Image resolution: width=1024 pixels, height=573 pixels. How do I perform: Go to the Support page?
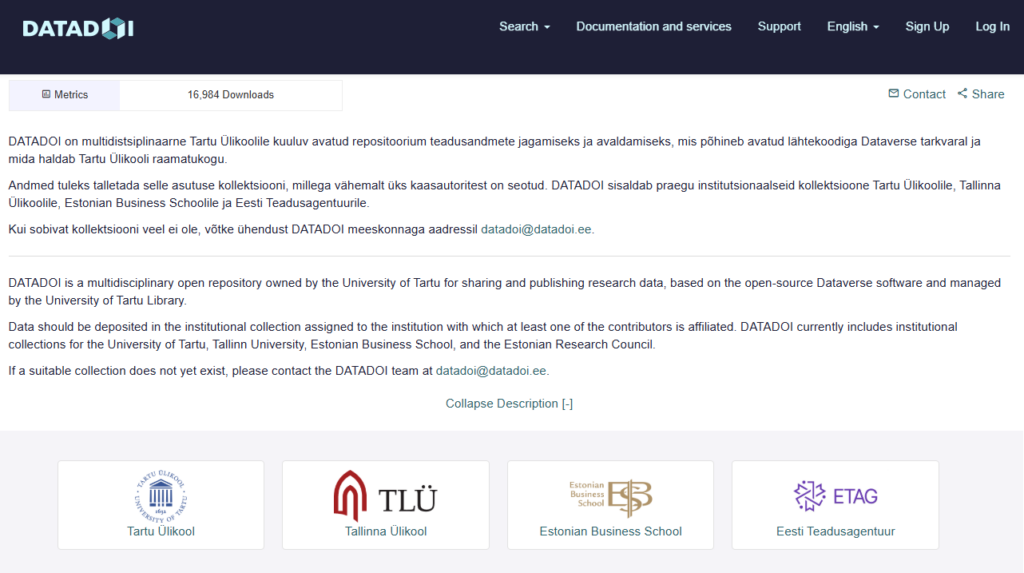[778, 27]
